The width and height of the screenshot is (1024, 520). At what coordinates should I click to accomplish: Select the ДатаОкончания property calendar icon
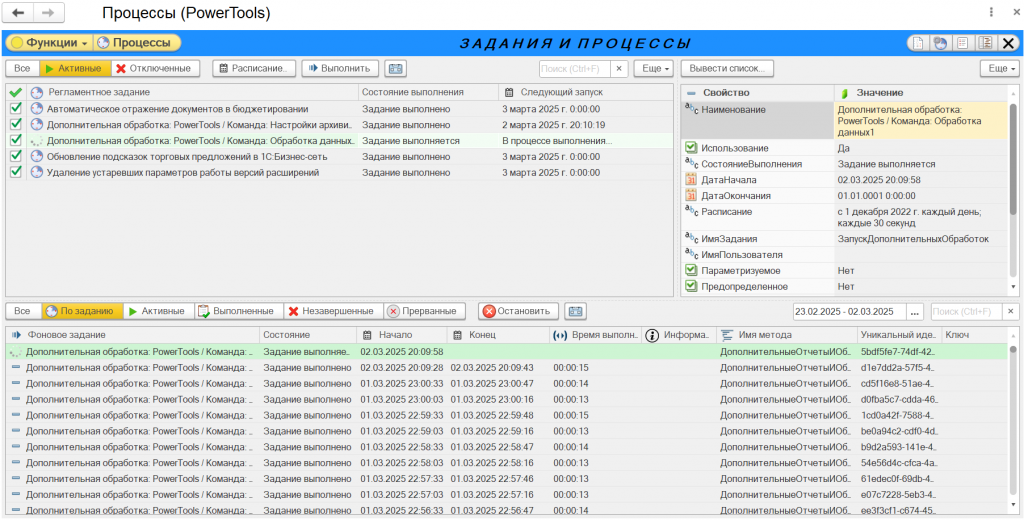[691, 195]
